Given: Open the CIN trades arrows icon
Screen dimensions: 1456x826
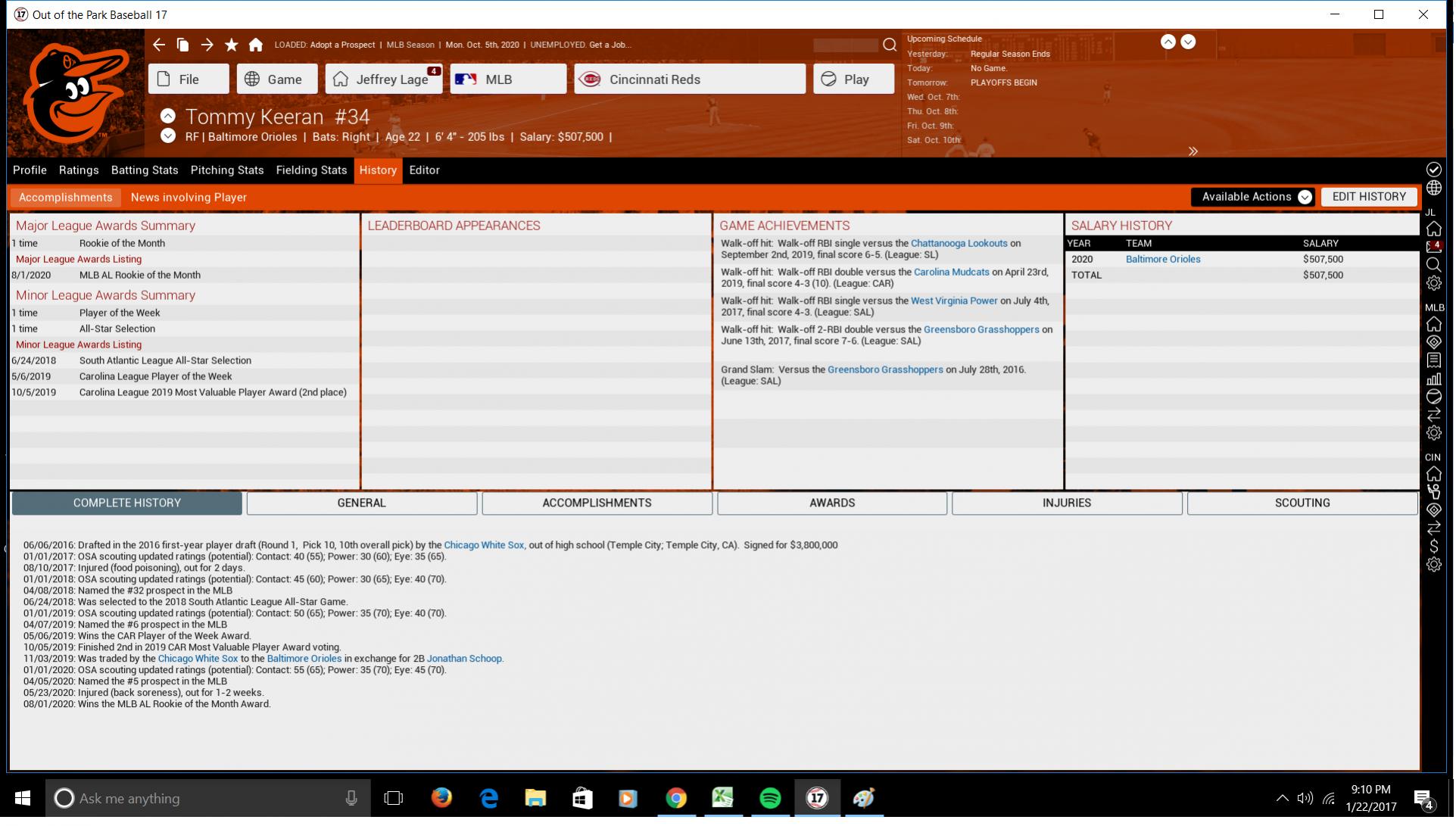Looking at the screenshot, I should 1433,528.
